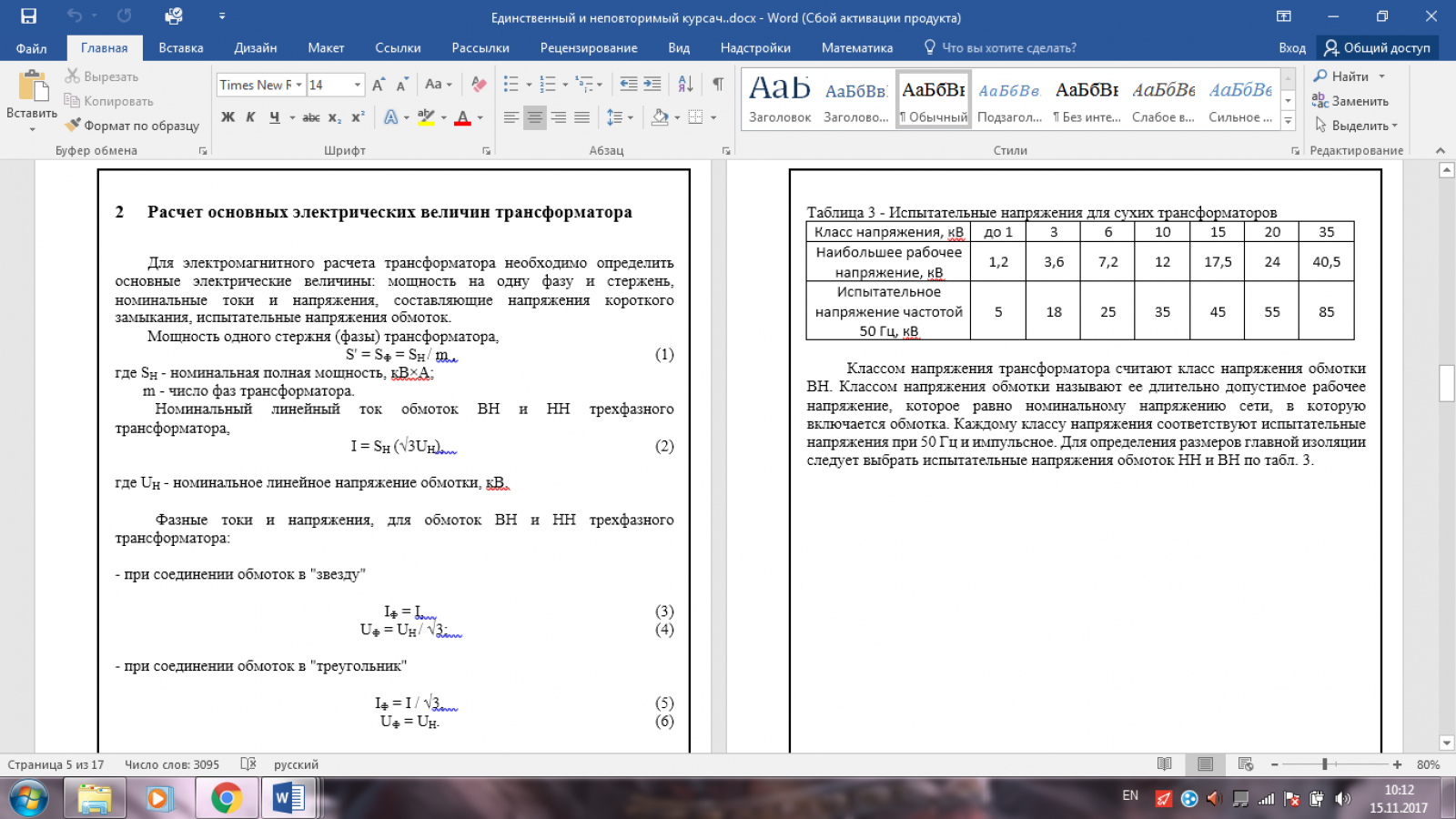Click the Undo arrow icon
The height and width of the screenshot is (819, 1456).
75,16
